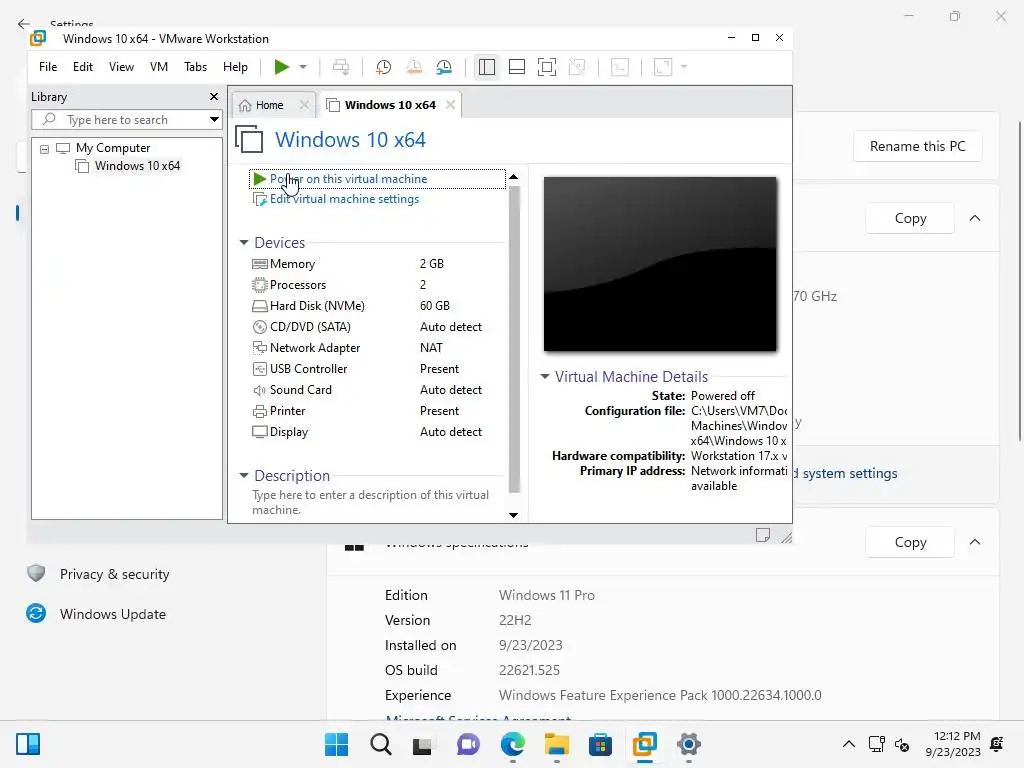Open the power options dropdown arrow
The image size is (1024, 768).
coord(303,67)
